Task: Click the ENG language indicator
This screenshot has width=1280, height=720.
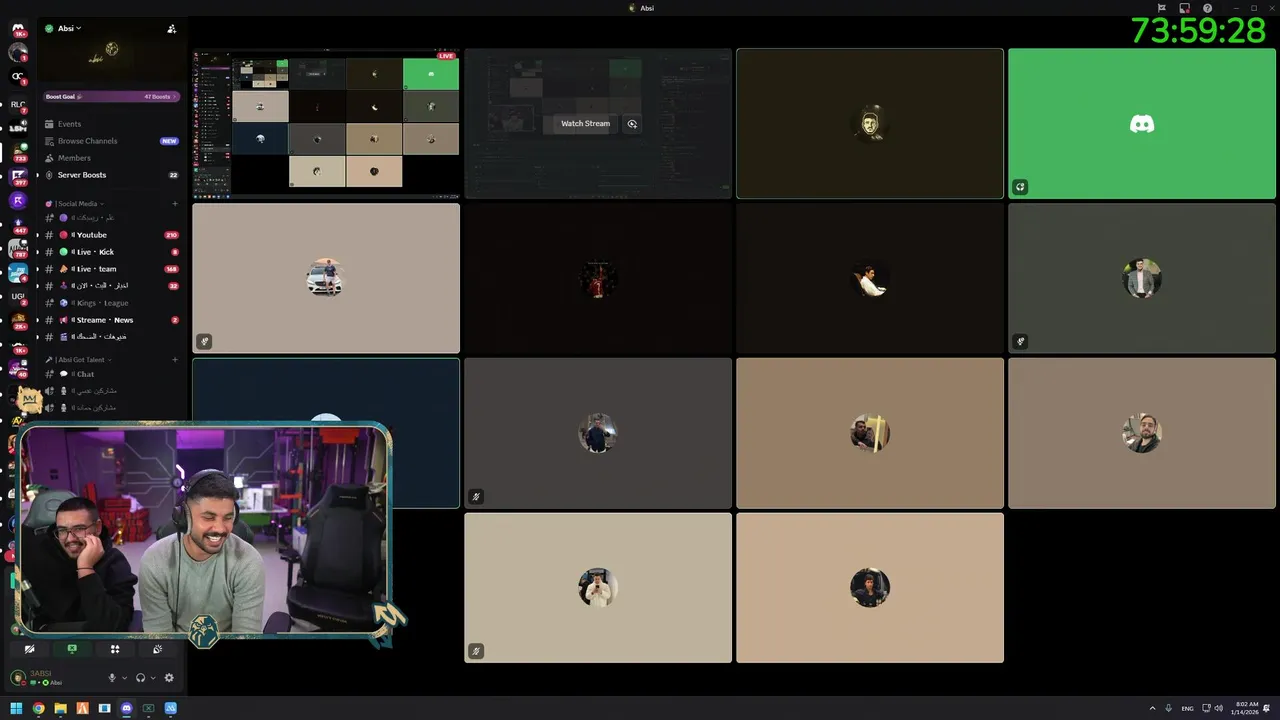Action: point(1187,708)
